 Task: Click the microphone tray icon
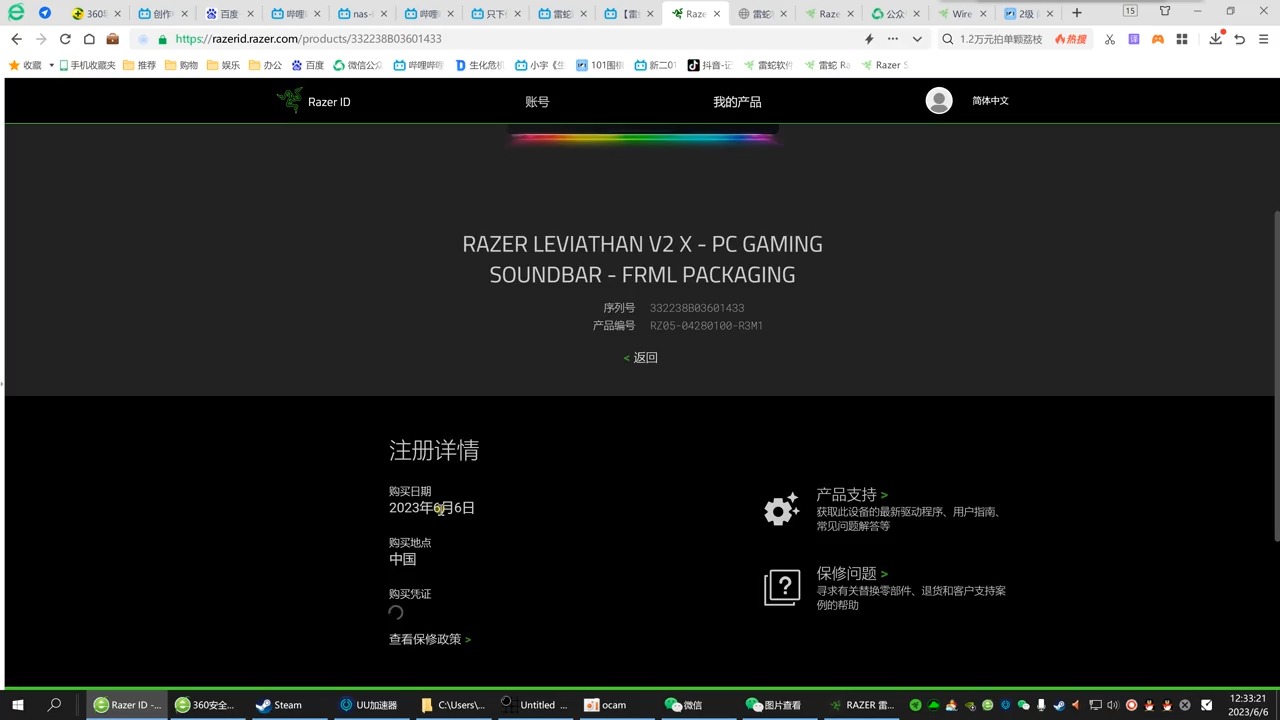1041,705
